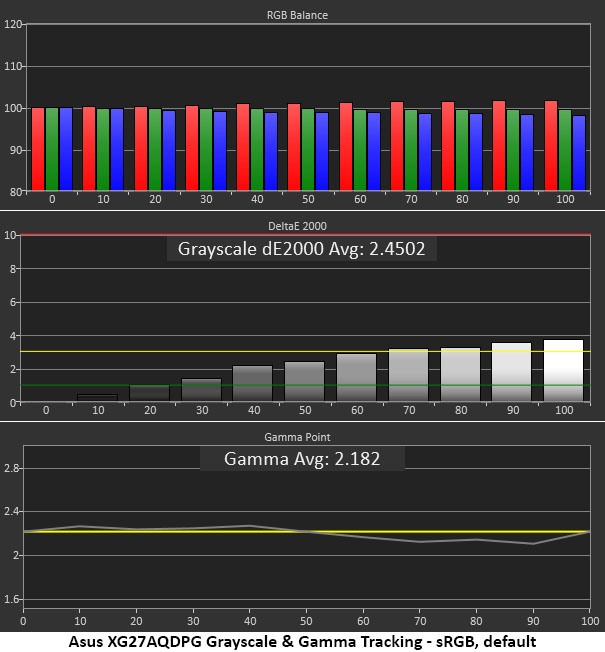Click the "RGB Balance" chart title
This screenshot has height=652, width=605.
point(297,15)
